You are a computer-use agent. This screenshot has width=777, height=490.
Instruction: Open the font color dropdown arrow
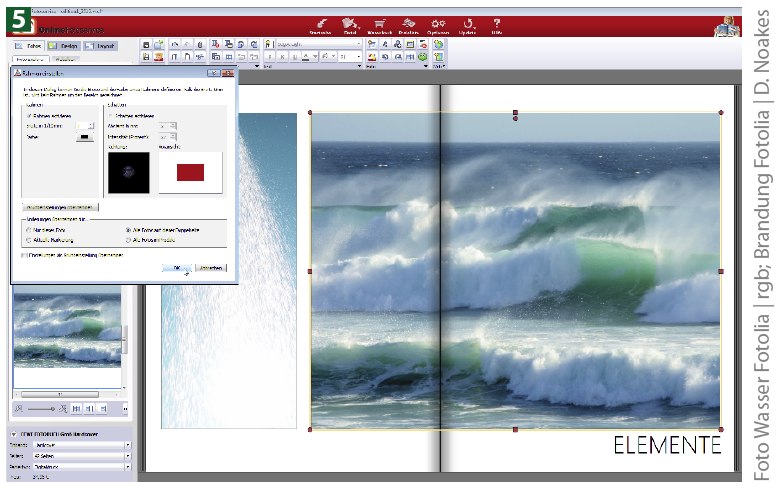(315, 56)
